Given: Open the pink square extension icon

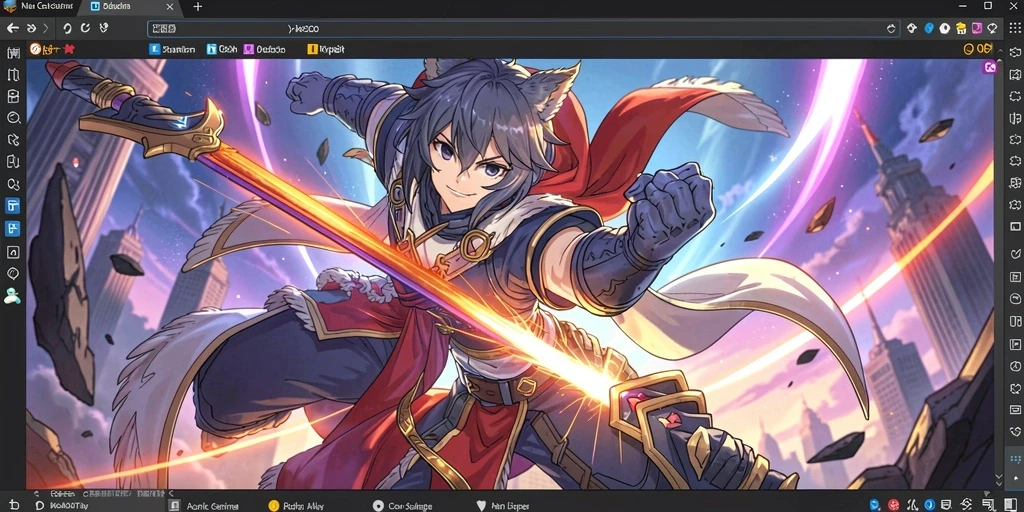Looking at the screenshot, I should pos(976,28).
